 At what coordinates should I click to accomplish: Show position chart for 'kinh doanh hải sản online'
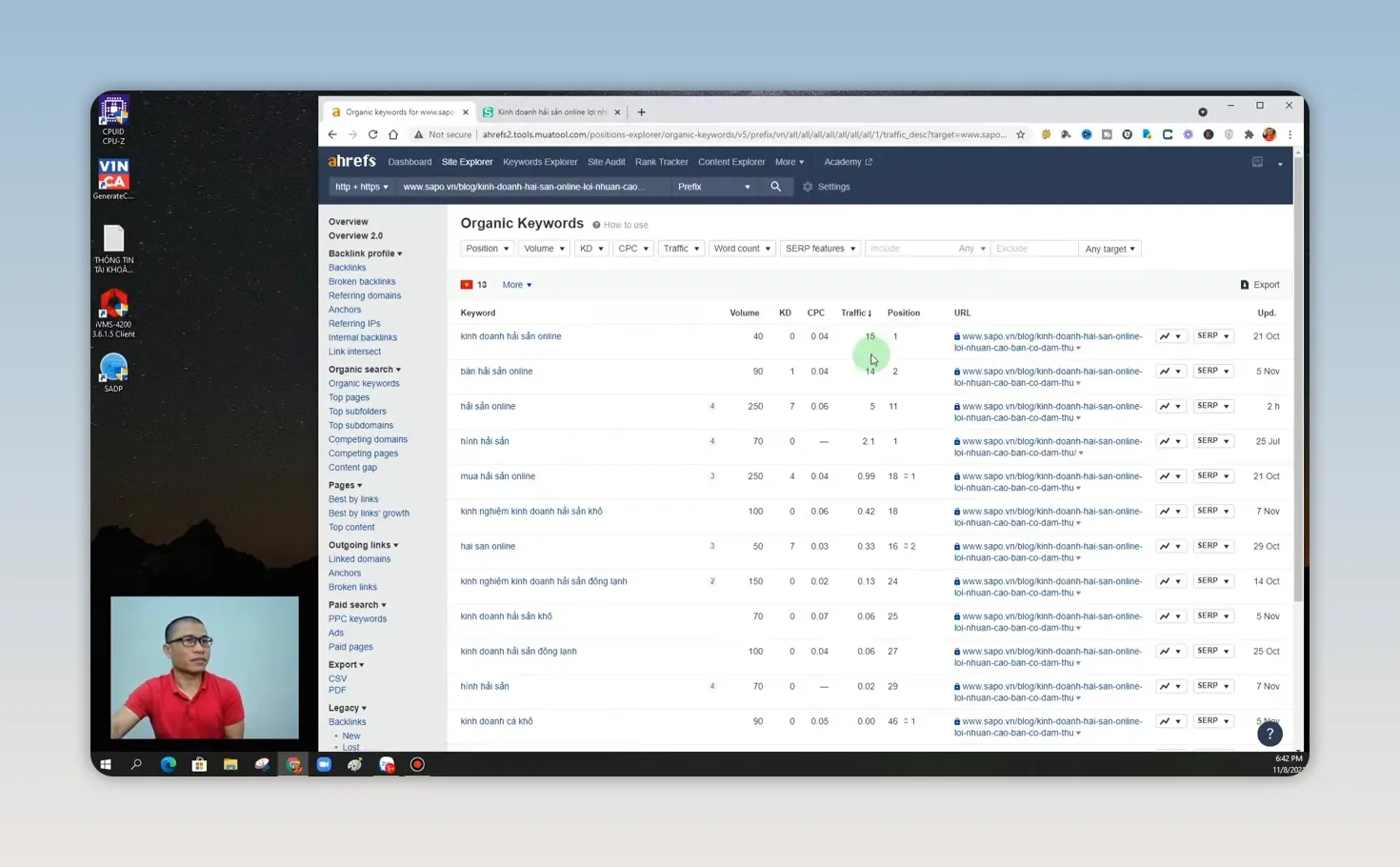click(x=1170, y=336)
